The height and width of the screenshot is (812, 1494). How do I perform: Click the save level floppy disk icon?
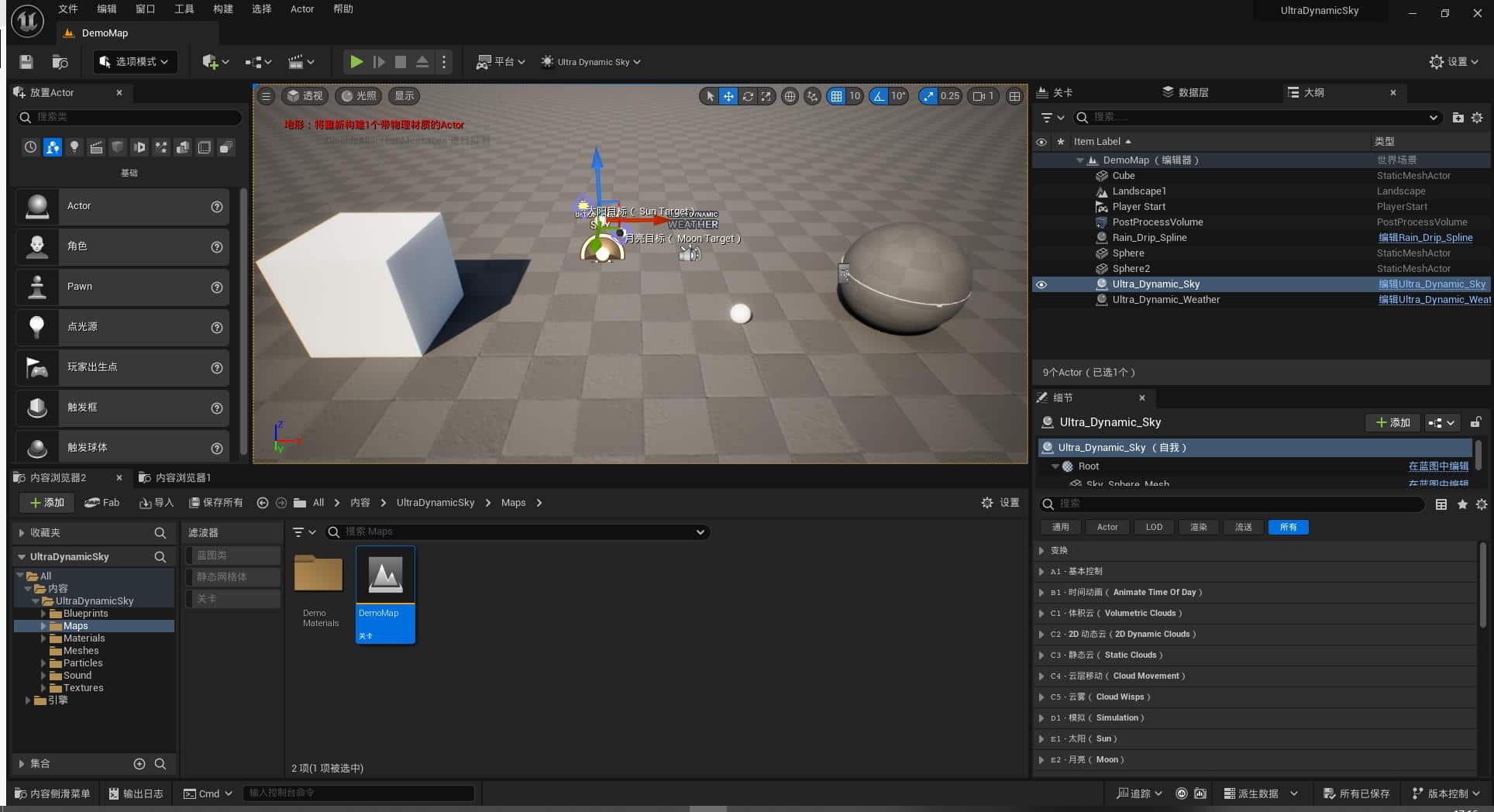(26, 62)
